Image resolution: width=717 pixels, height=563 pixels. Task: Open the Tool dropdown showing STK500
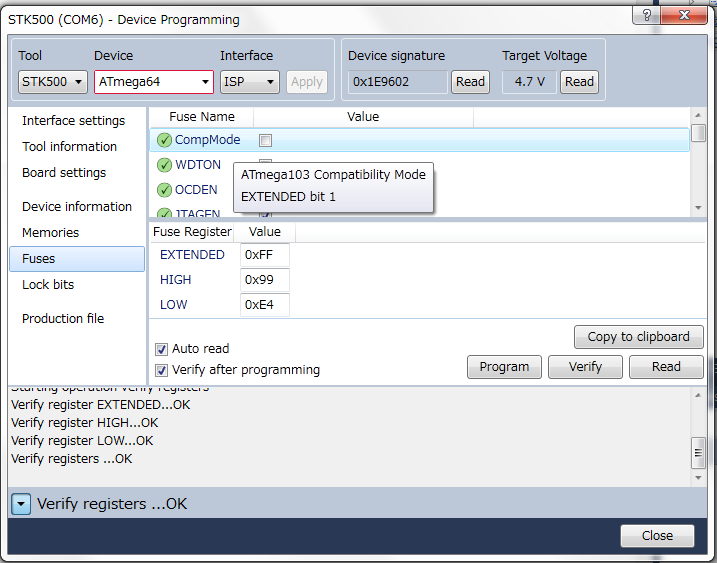pyautogui.click(x=53, y=82)
